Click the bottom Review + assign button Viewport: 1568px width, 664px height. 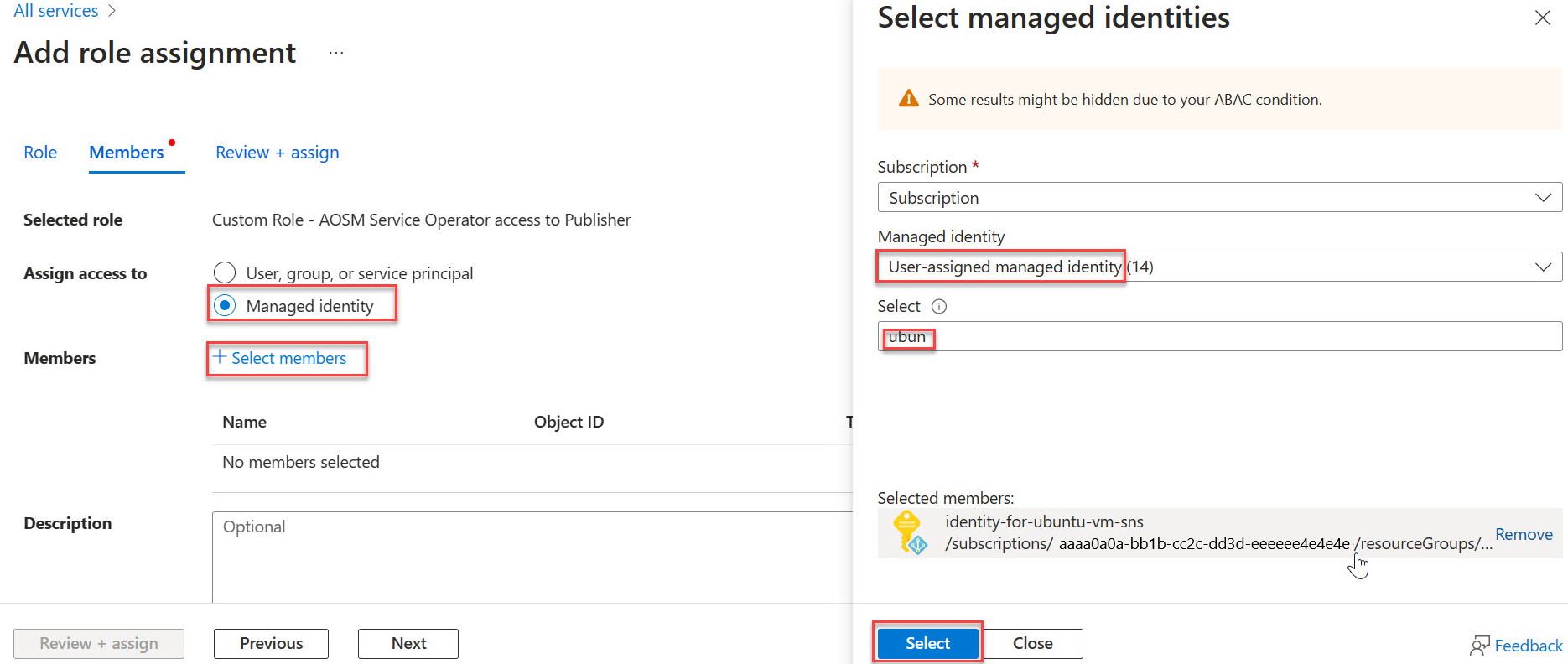(x=99, y=643)
